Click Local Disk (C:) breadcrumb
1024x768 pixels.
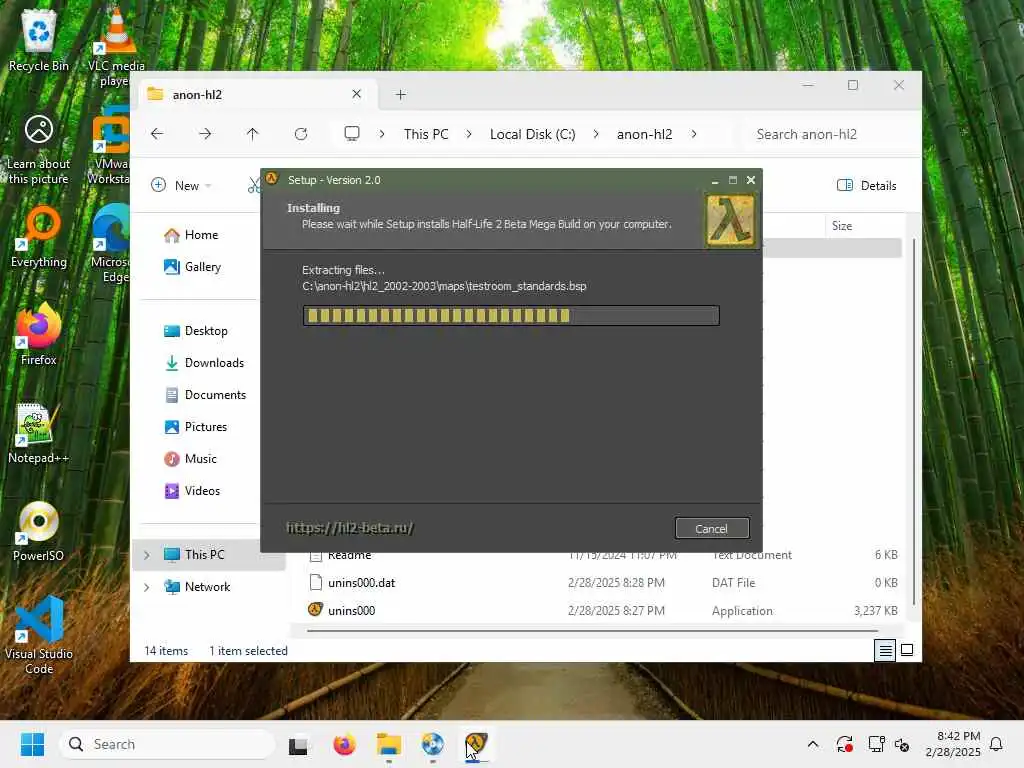pos(532,134)
